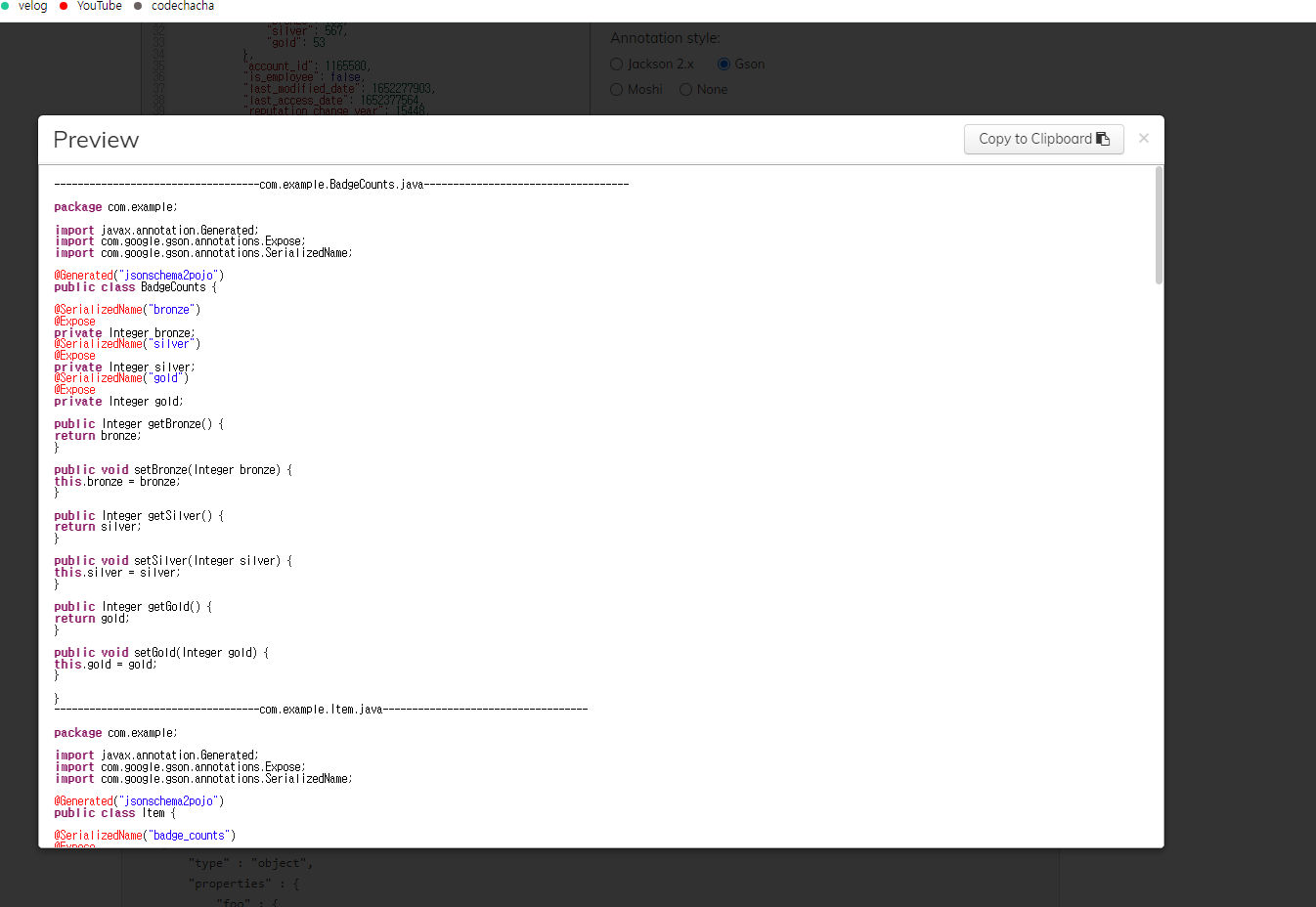Viewport: 1316px width, 907px height.
Task: Select the Gson annotation style
Action: [741, 64]
